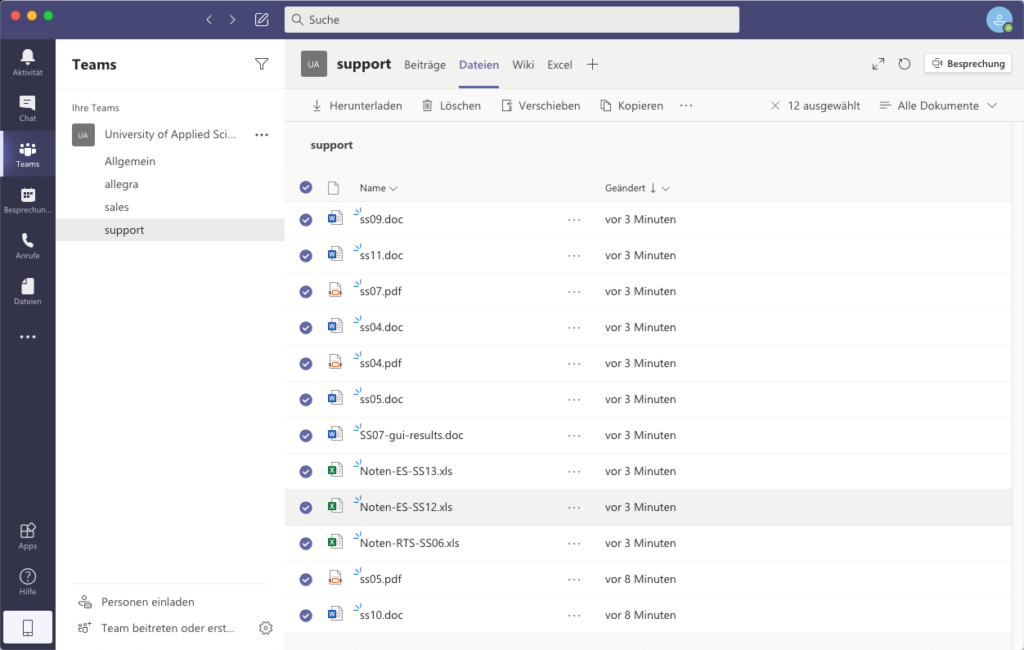Start a Besprechung with the meeting button
The width and height of the screenshot is (1024, 650).
(967, 63)
